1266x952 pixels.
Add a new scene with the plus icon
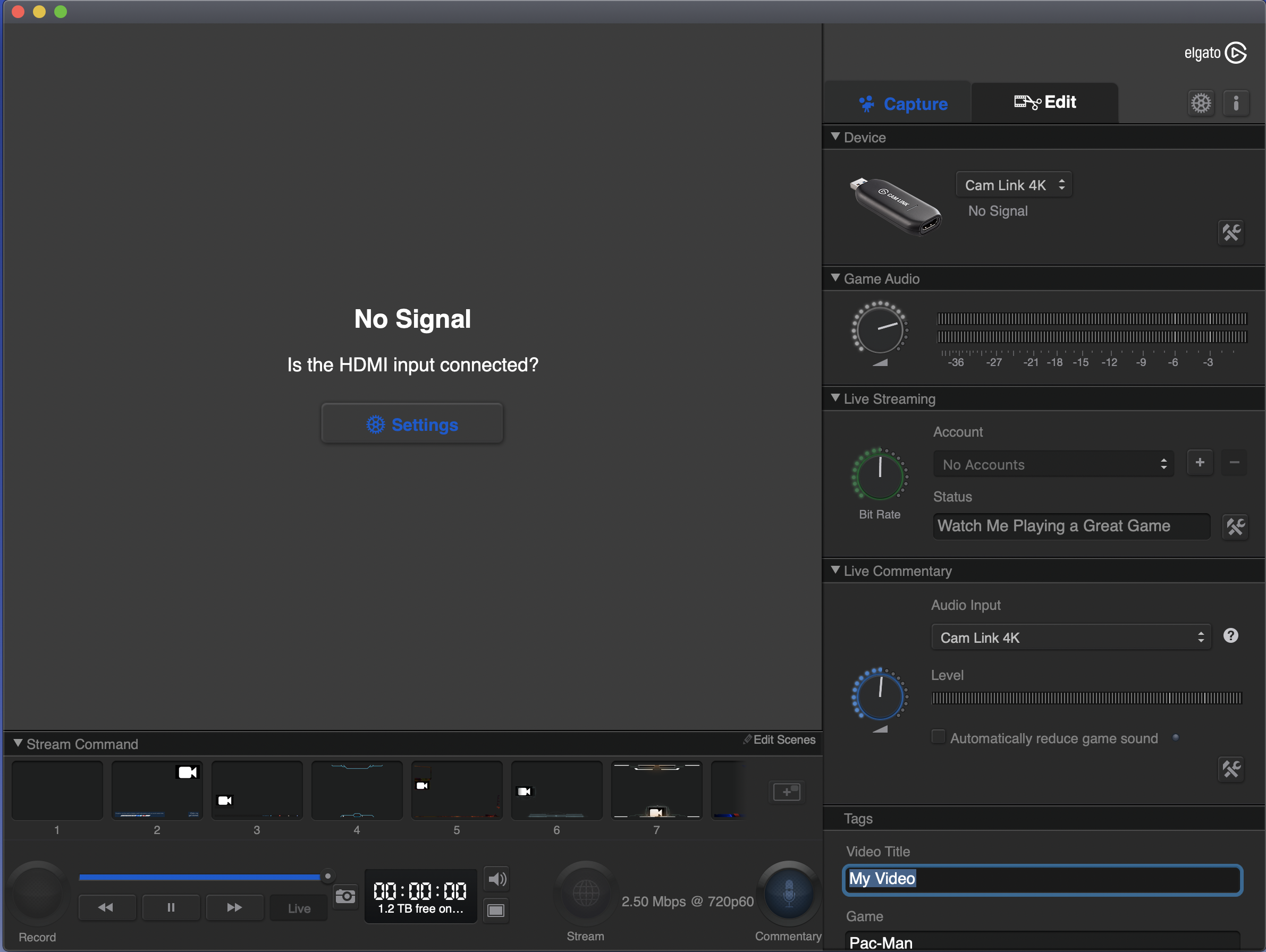[x=787, y=793]
